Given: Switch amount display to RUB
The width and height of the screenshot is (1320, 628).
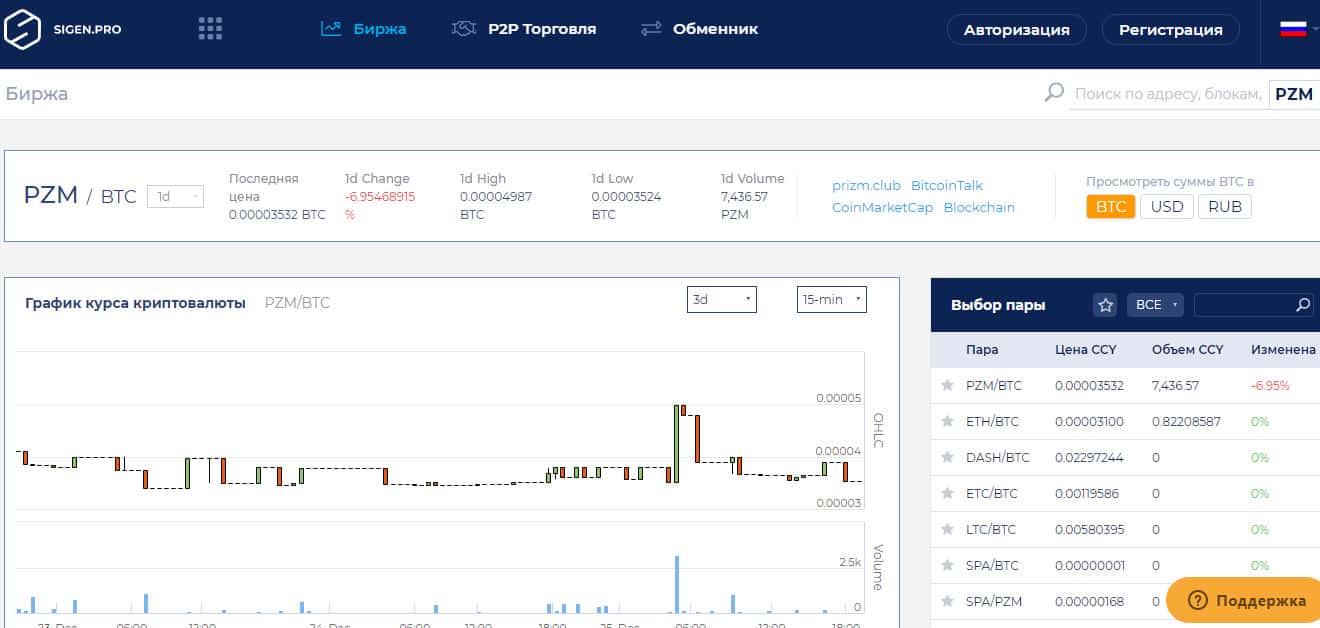Looking at the screenshot, I should [1225, 207].
